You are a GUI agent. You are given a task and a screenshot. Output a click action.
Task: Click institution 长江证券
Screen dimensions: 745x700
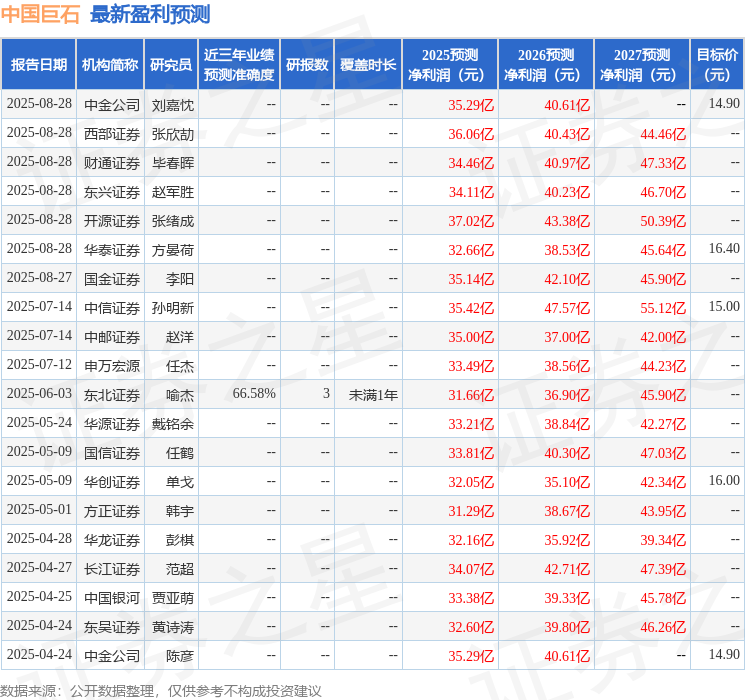click(112, 569)
